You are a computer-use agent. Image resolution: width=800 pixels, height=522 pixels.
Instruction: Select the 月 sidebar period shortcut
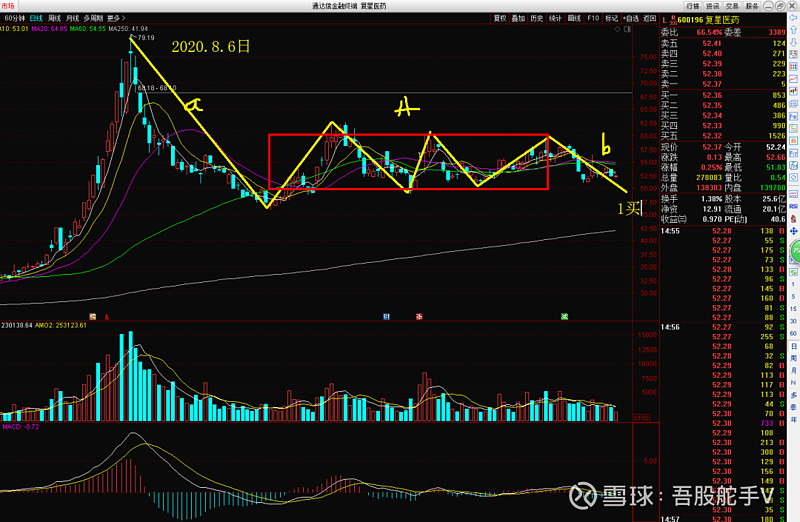(793, 370)
